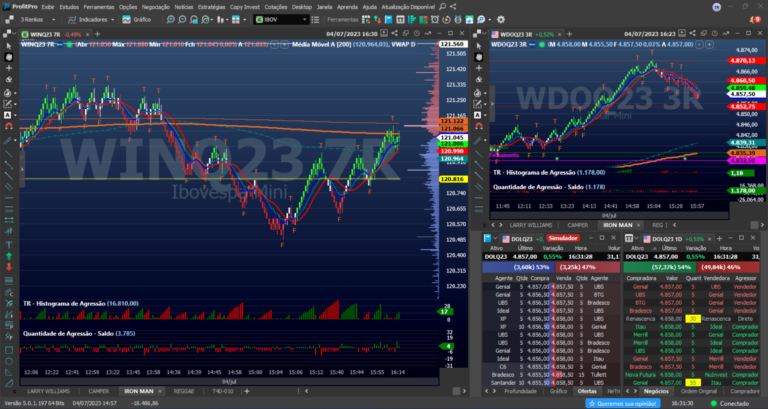
Task: Toggle the green indicator dot on WDOQ23 header
Action: point(541,45)
